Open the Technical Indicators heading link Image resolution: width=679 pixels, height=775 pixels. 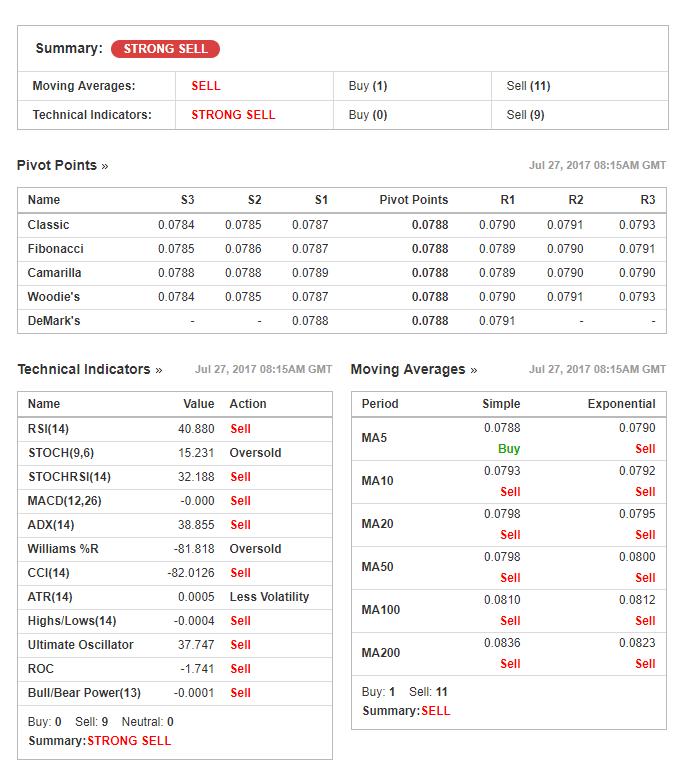pyautogui.click(x=89, y=370)
